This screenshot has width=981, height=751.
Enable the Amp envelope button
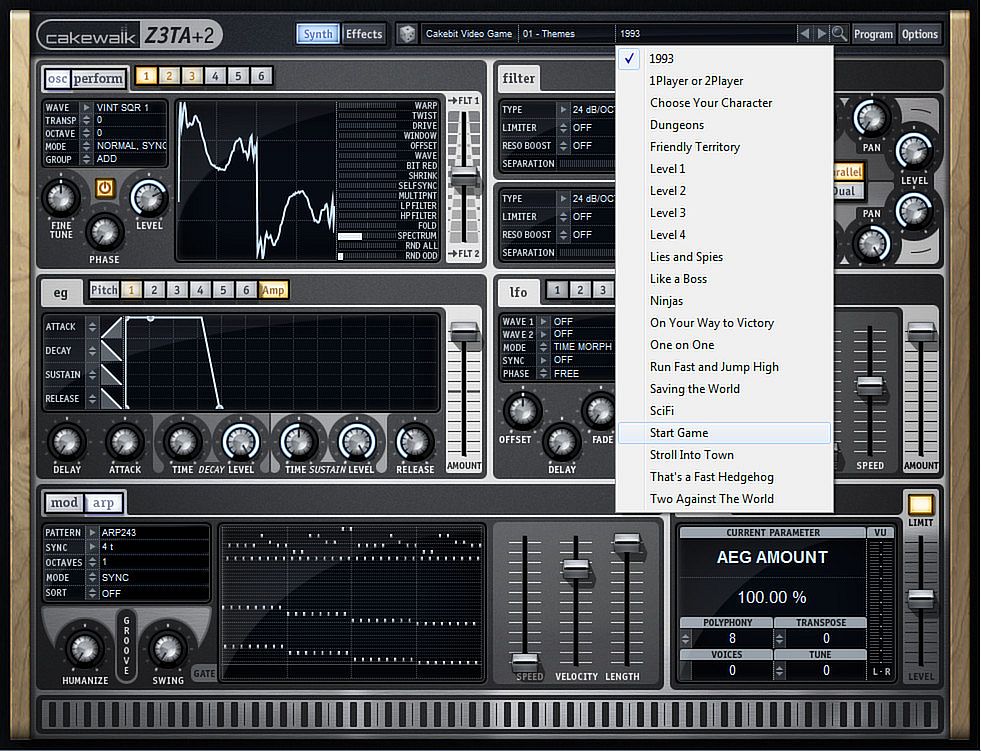click(x=273, y=290)
